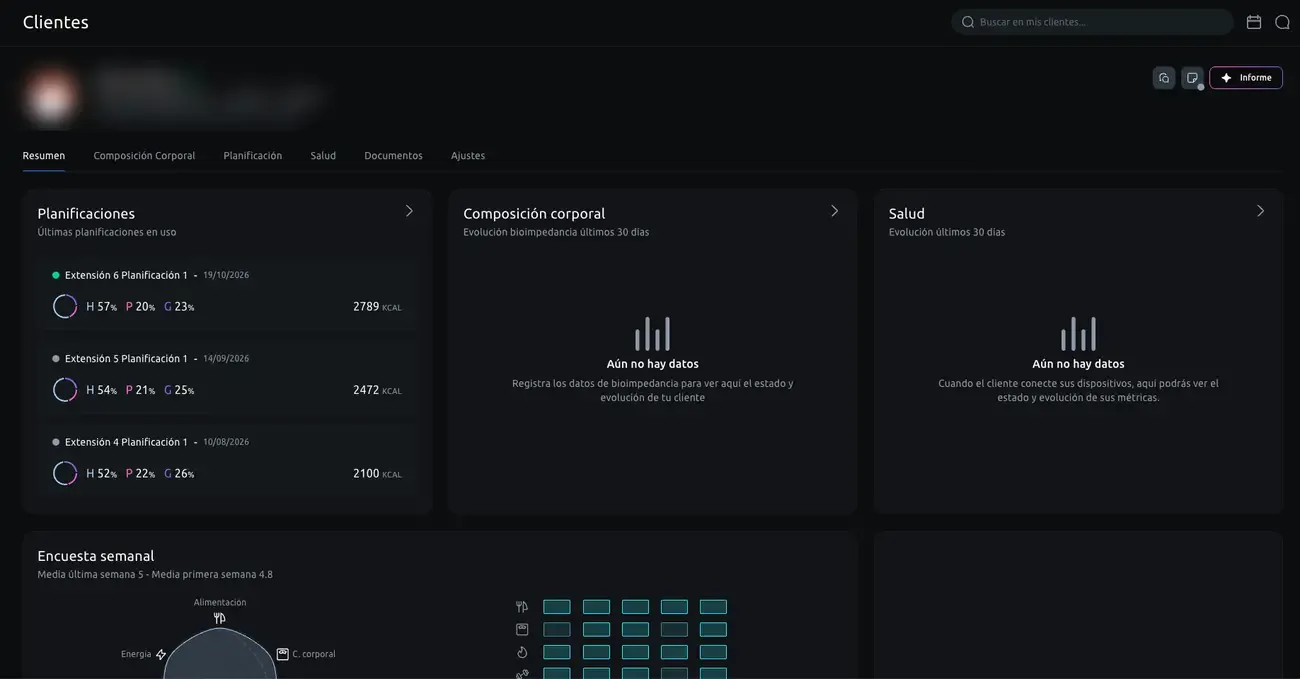Click the bar chart icon in Composición corporal
This screenshot has height=679, width=1300.
[652, 334]
